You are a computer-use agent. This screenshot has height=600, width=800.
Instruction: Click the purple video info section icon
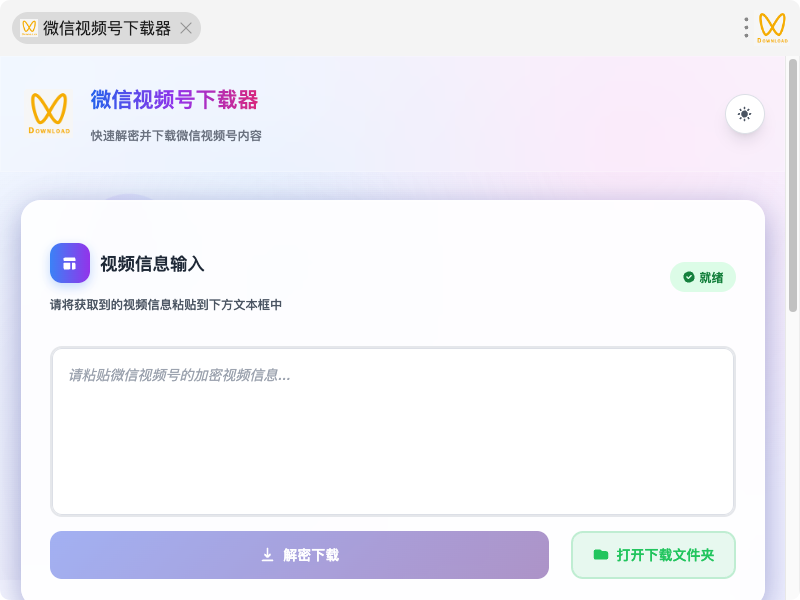pyautogui.click(x=70, y=263)
